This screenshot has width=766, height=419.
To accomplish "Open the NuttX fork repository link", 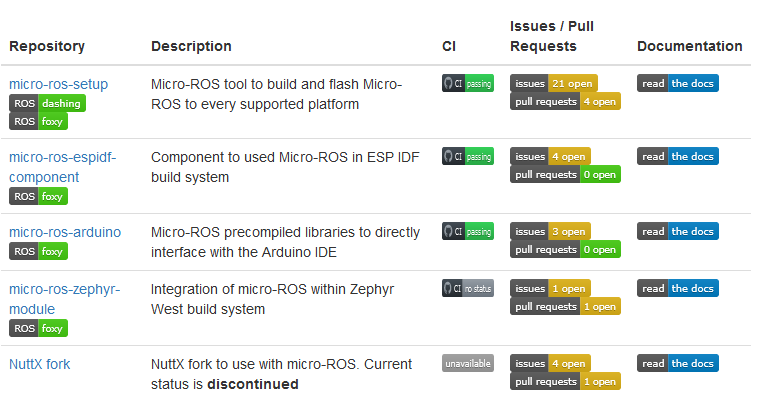I will [40, 364].
